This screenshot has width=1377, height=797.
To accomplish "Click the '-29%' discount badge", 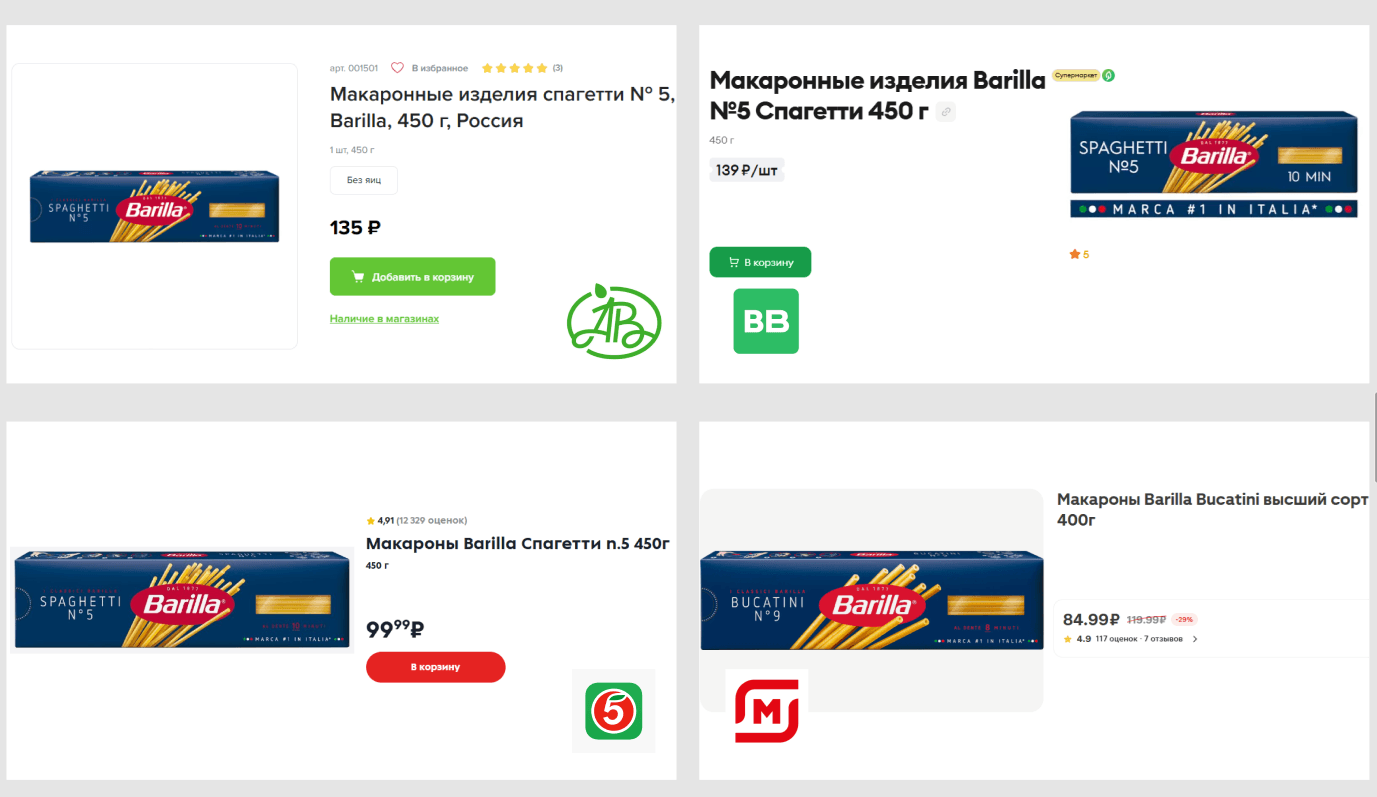I will click(1184, 619).
